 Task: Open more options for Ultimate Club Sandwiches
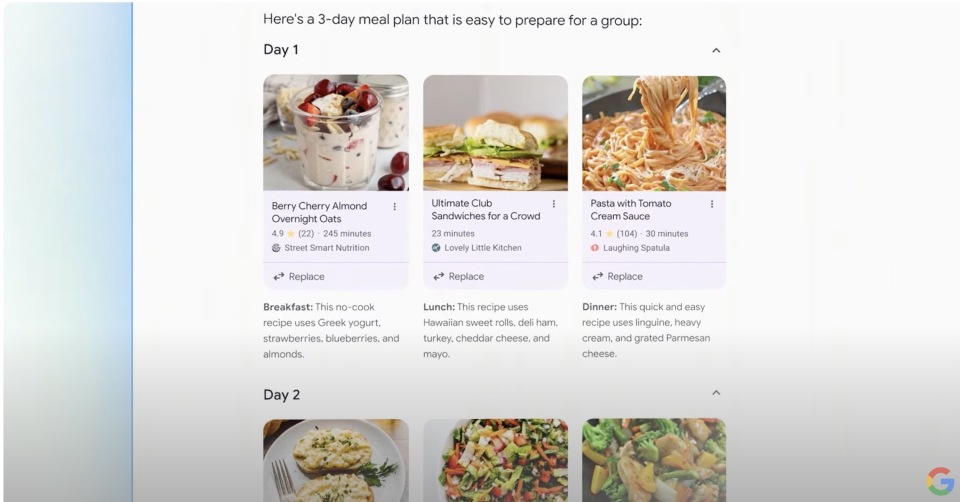pyautogui.click(x=553, y=204)
